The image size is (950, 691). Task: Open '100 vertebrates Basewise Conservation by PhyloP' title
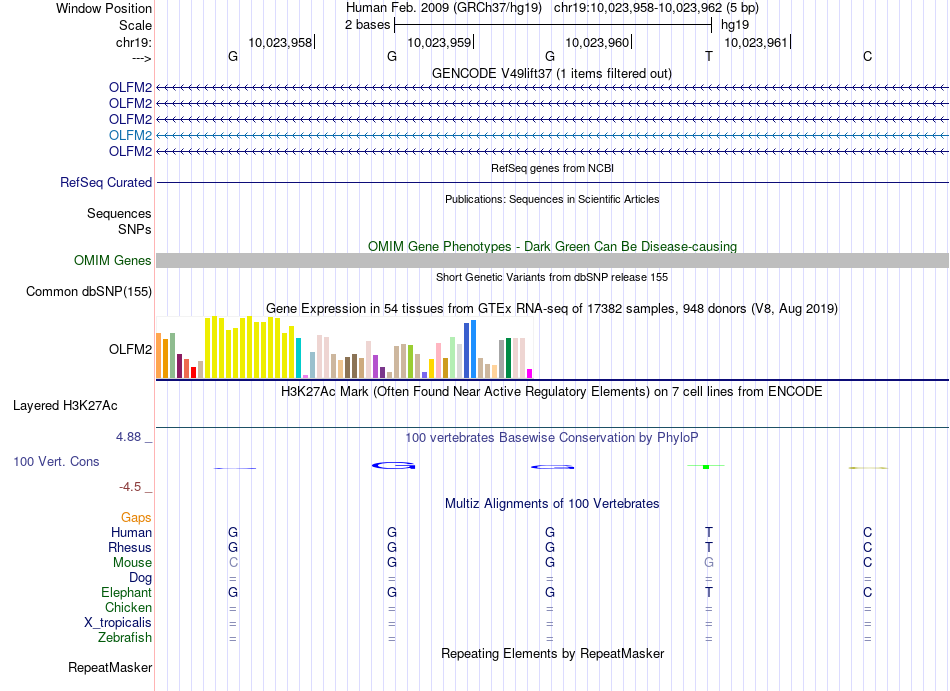[x=552, y=437]
